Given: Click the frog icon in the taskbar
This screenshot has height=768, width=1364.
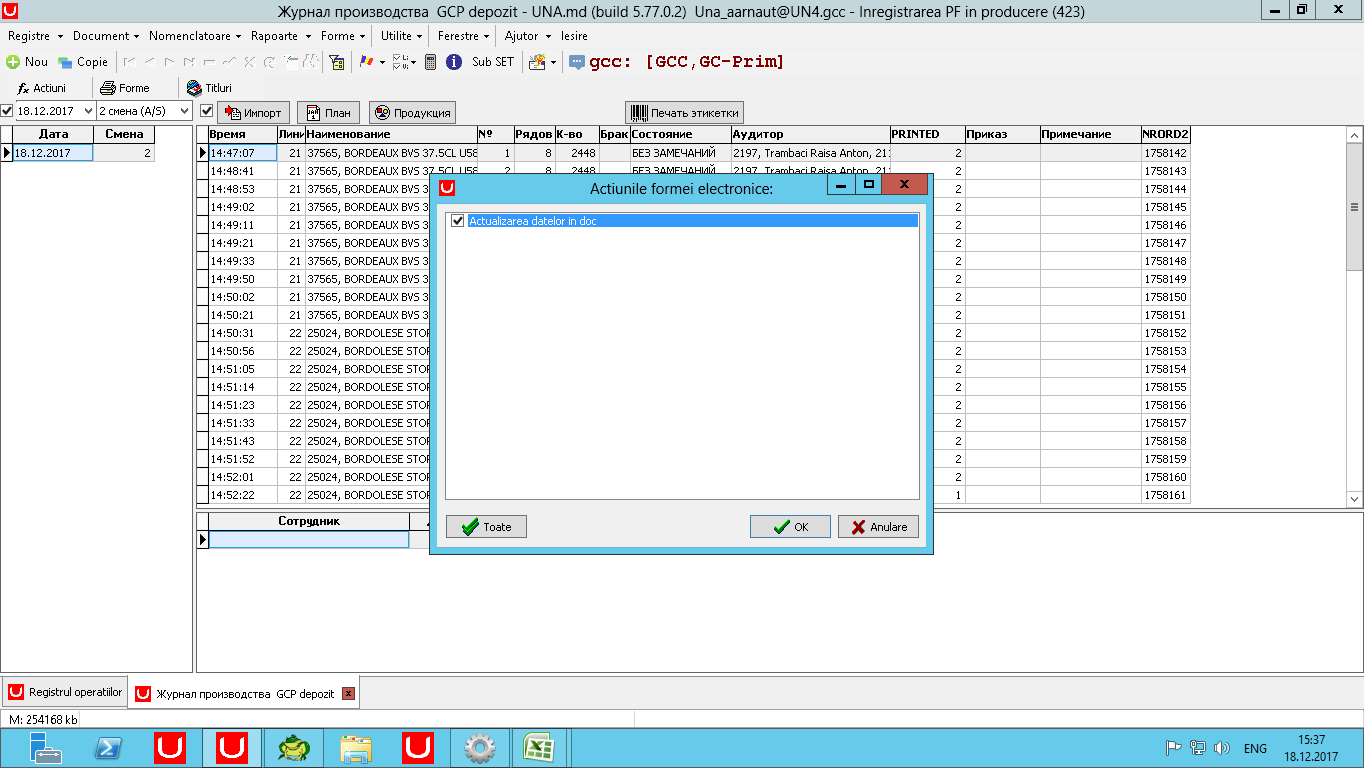Looking at the screenshot, I should tap(294, 748).
